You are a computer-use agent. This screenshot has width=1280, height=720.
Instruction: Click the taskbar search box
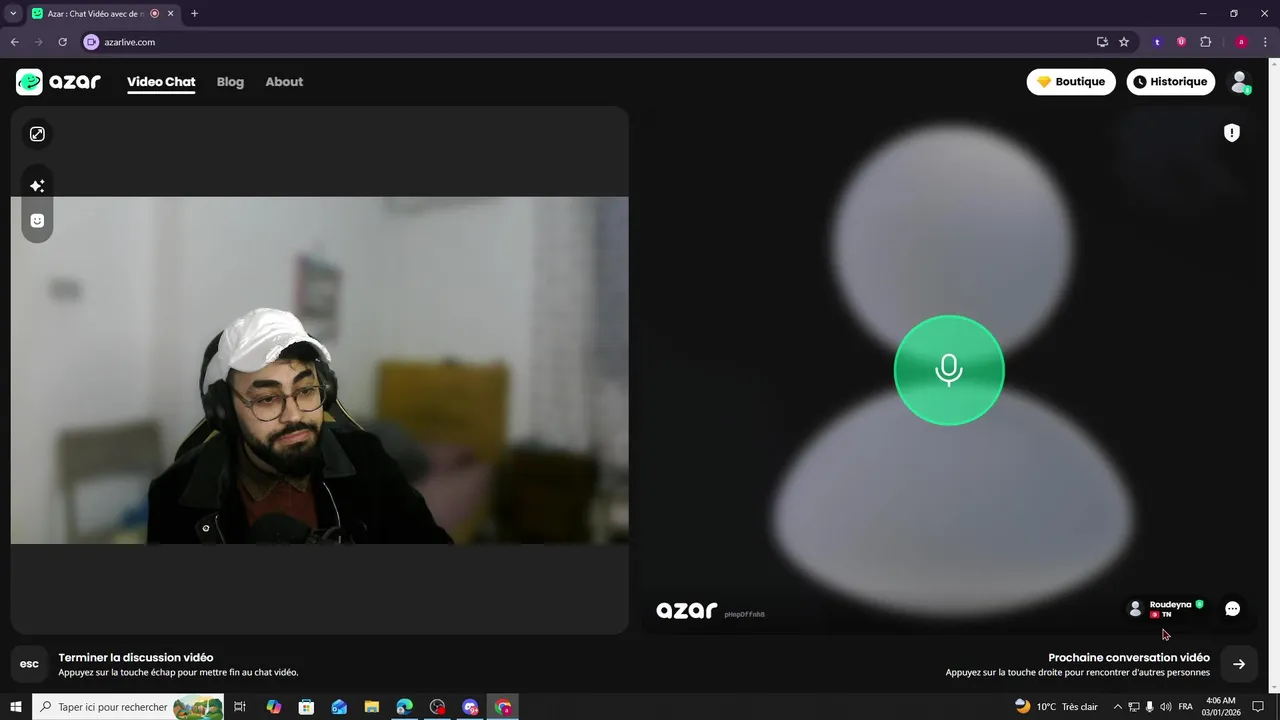[x=128, y=707]
